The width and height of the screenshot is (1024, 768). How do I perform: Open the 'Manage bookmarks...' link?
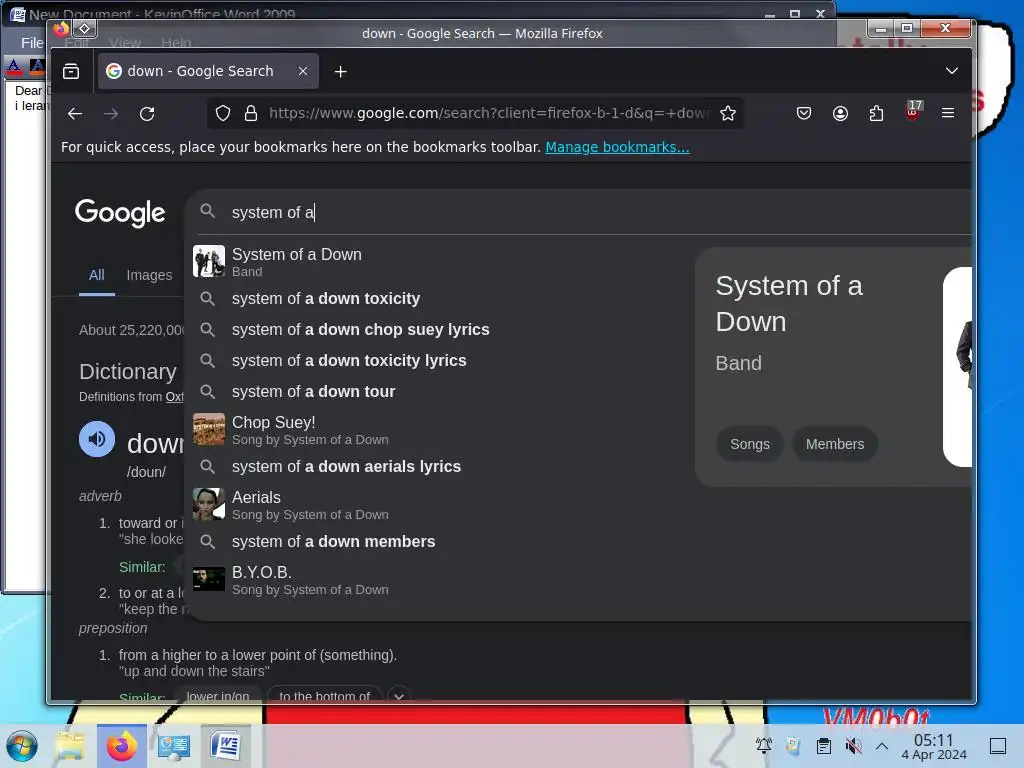[x=617, y=148]
